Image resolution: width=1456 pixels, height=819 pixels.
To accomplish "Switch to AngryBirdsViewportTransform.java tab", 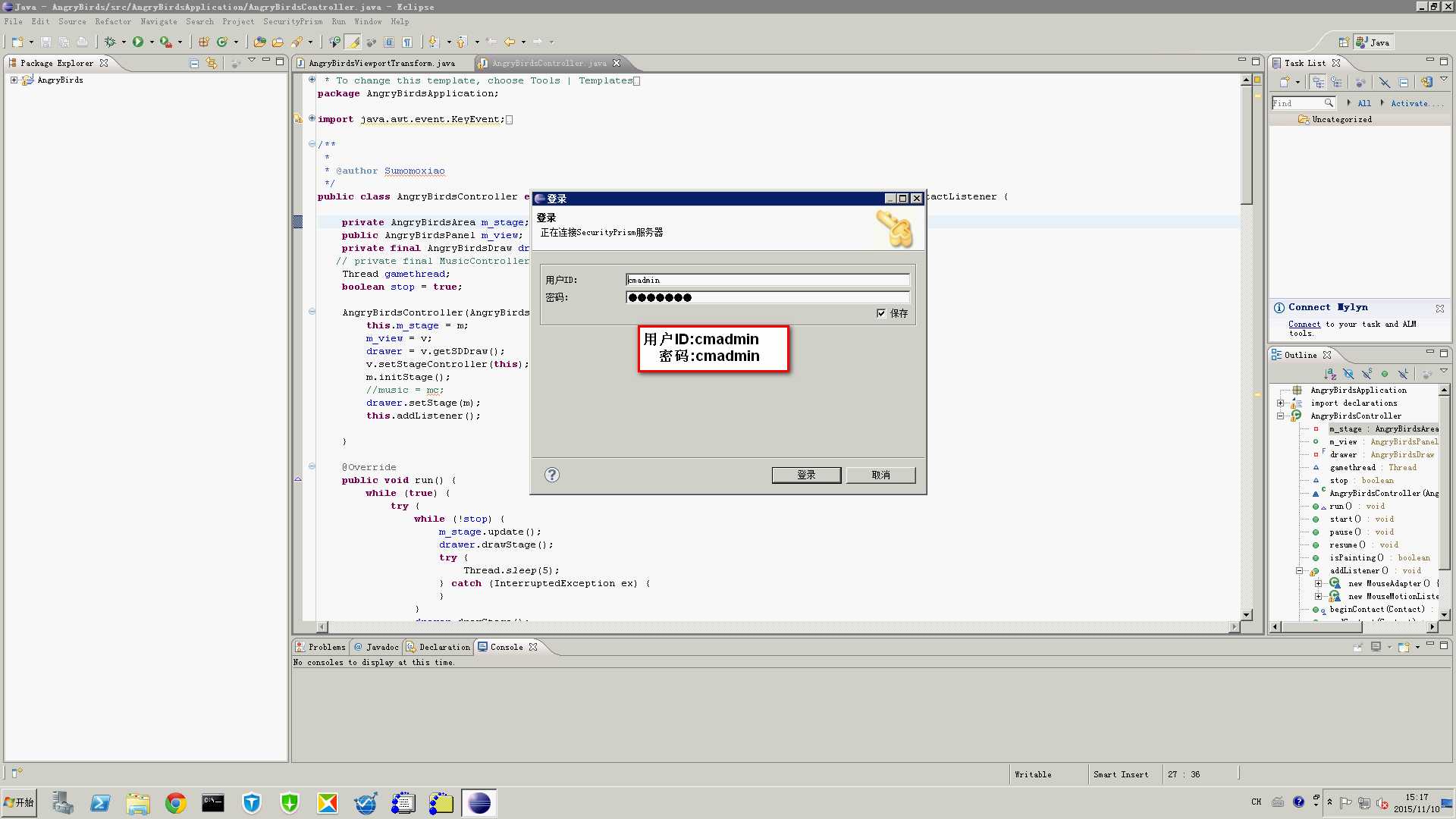I will coord(381,63).
